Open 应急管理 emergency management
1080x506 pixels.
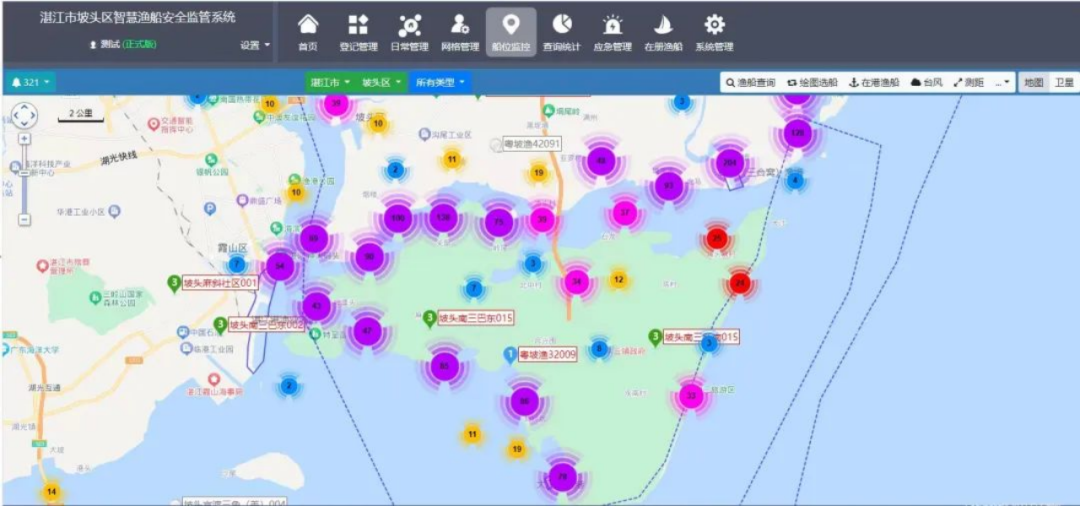click(x=612, y=33)
